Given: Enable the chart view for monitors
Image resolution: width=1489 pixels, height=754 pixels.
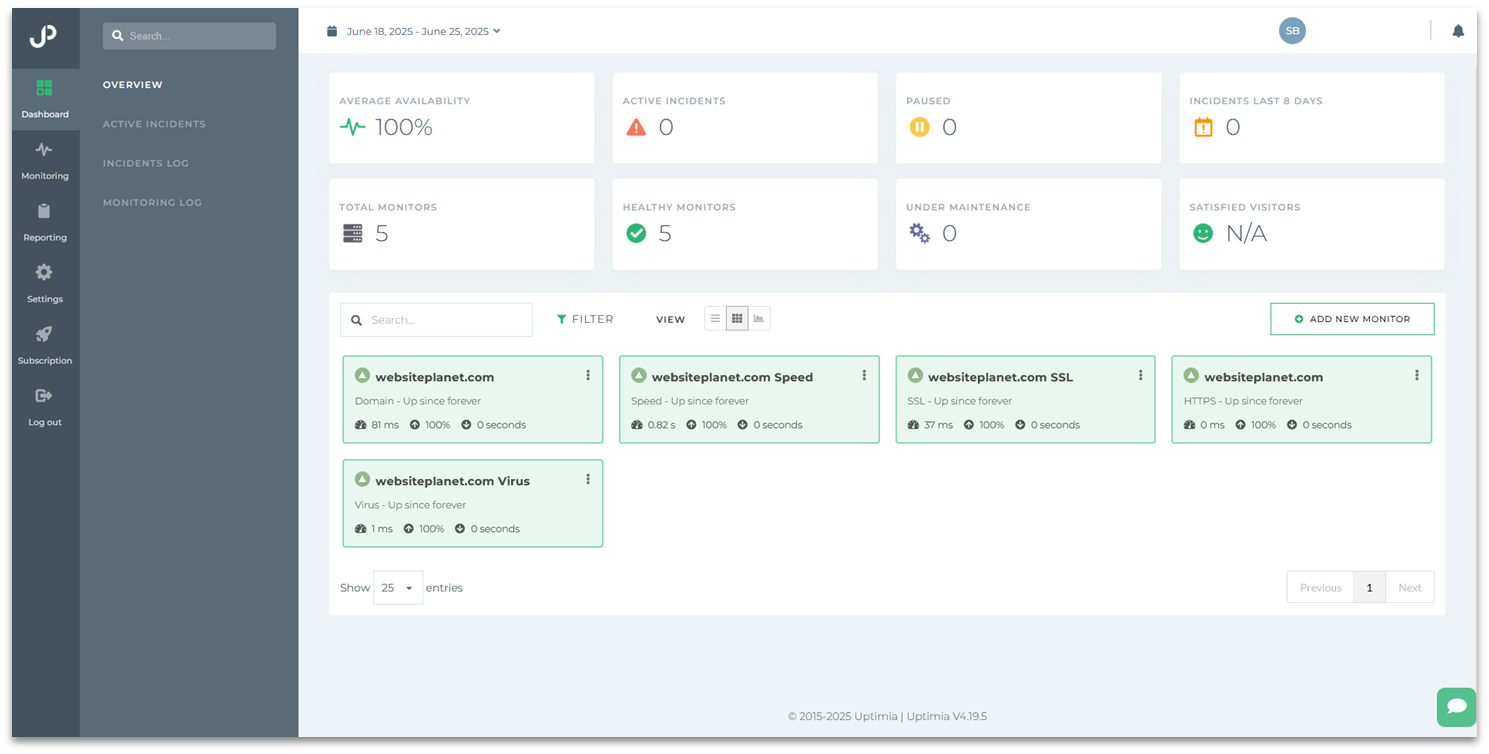Looking at the screenshot, I should pos(759,318).
